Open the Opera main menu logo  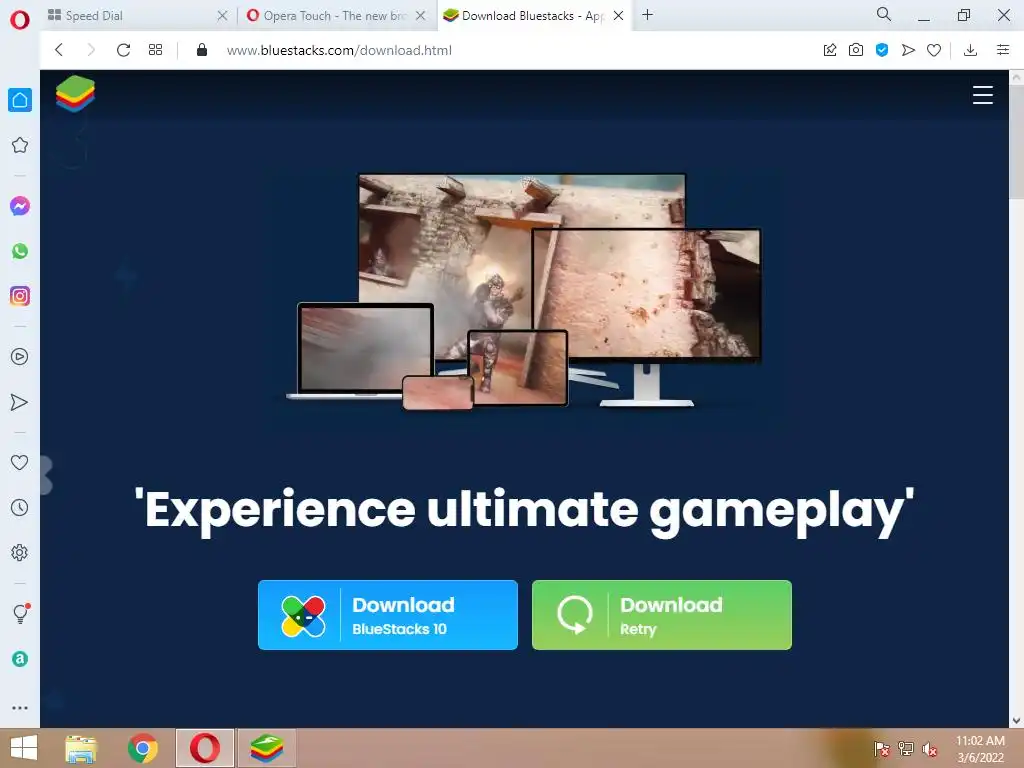click(20, 20)
